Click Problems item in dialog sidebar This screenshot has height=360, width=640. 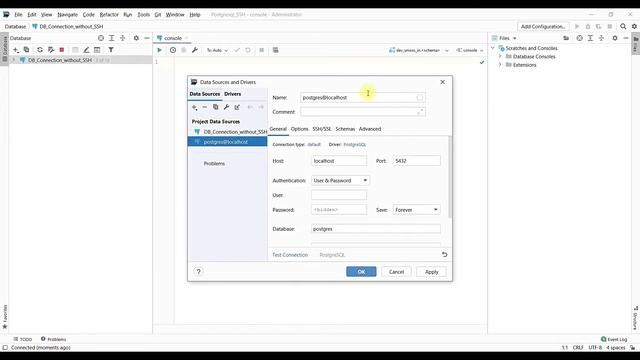[214, 164]
